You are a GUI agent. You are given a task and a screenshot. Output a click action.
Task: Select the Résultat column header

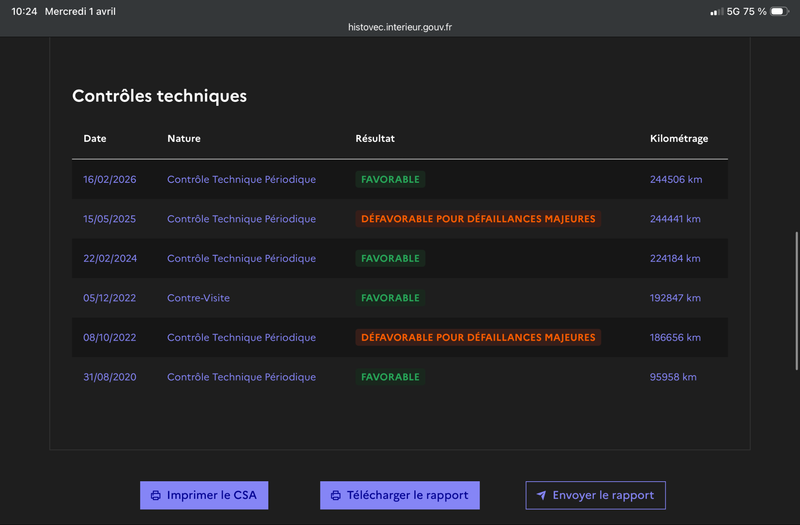375,138
